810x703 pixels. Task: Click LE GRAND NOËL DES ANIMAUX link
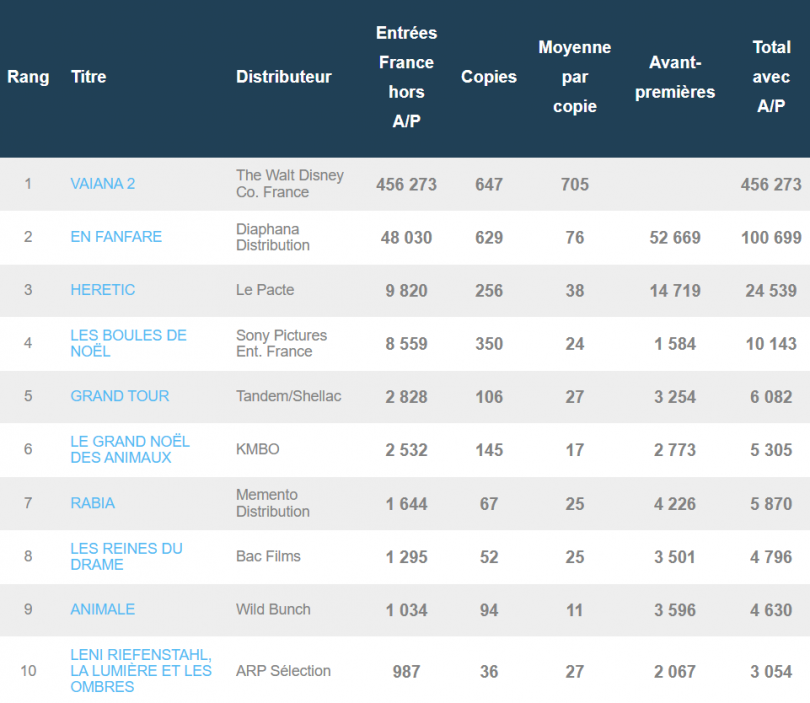pyautogui.click(x=130, y=449)
